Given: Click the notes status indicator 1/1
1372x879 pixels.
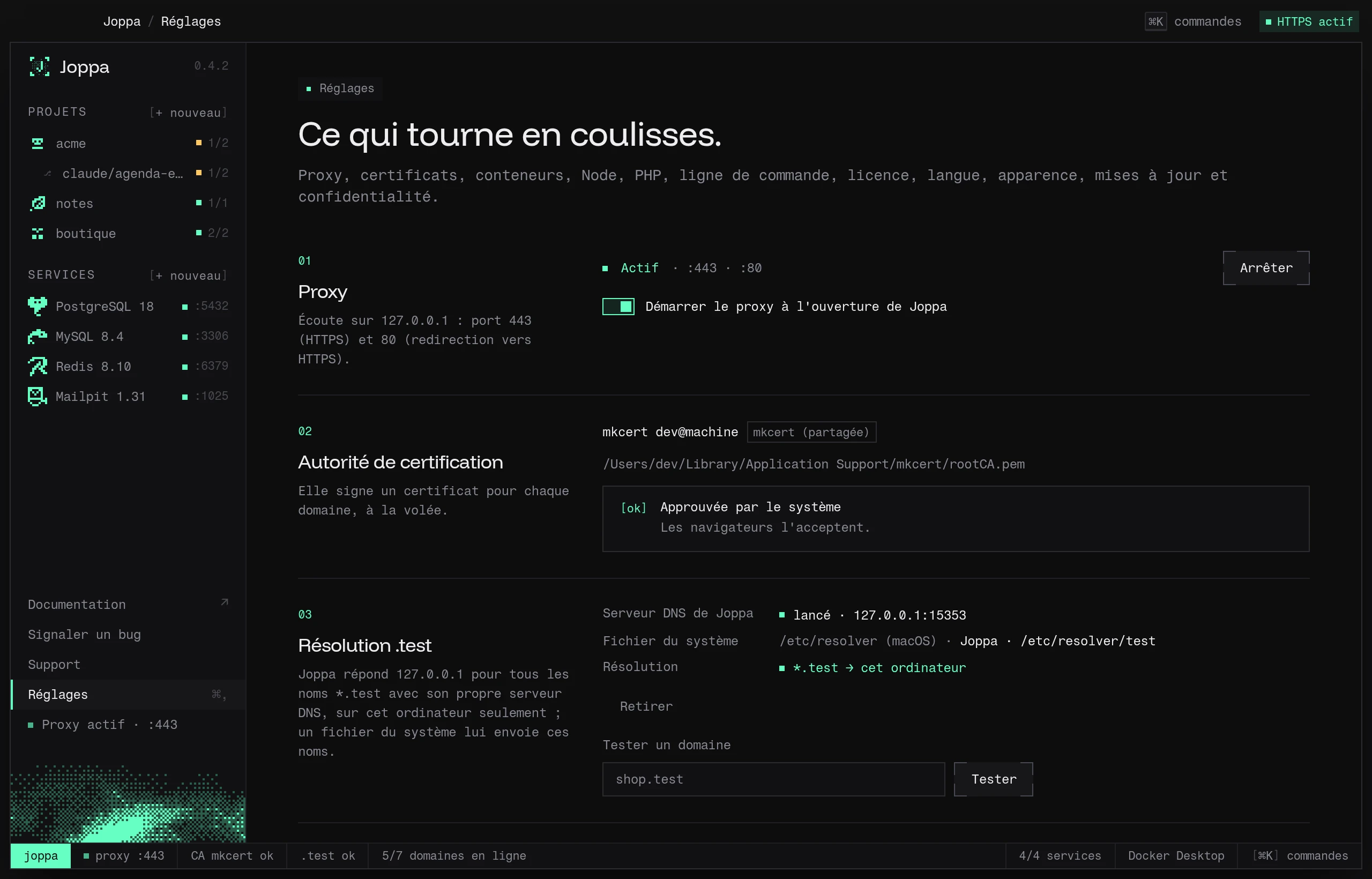Looking at the screenshot, I should coord(212,203).
